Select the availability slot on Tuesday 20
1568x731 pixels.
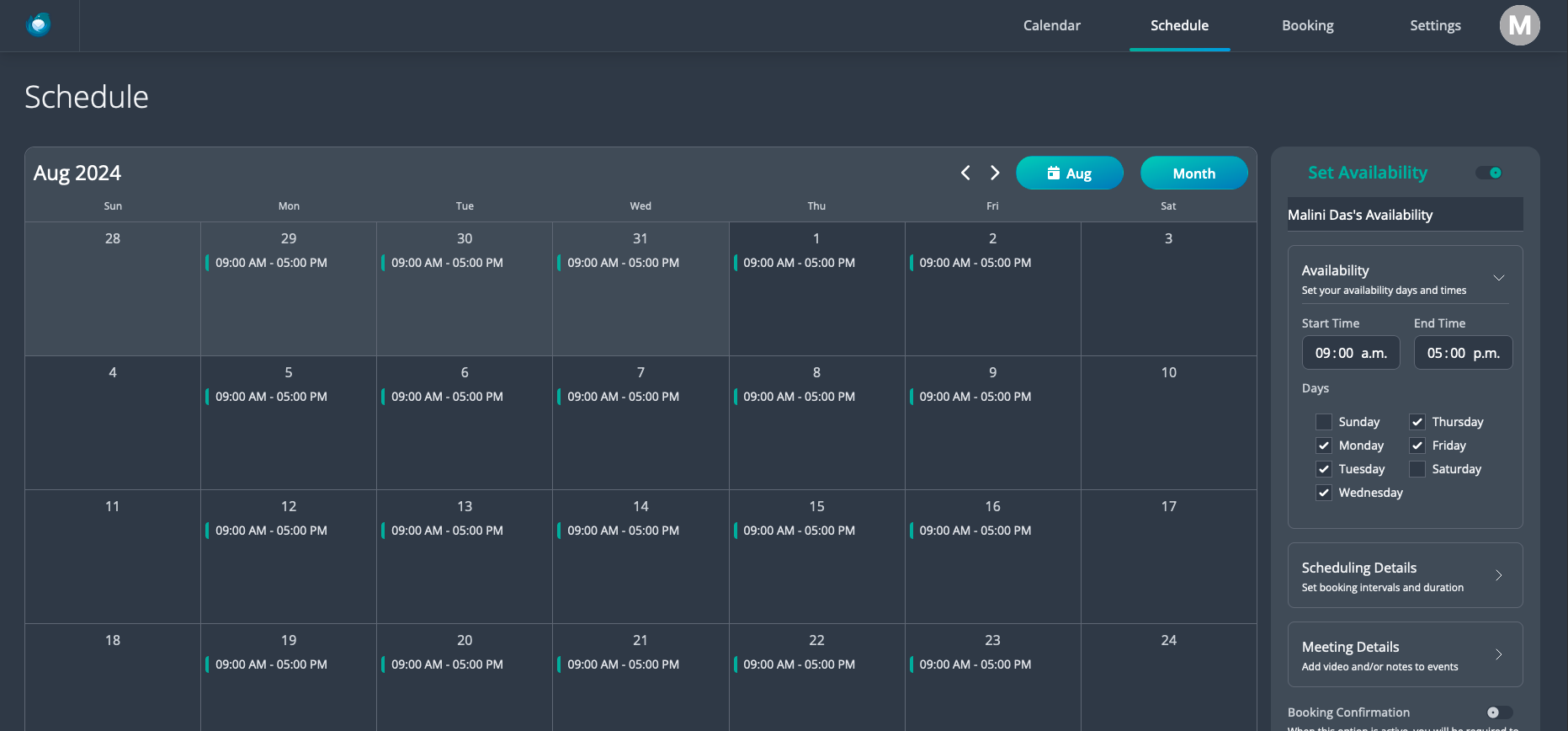pyautogui.click(x=464, y=664)
